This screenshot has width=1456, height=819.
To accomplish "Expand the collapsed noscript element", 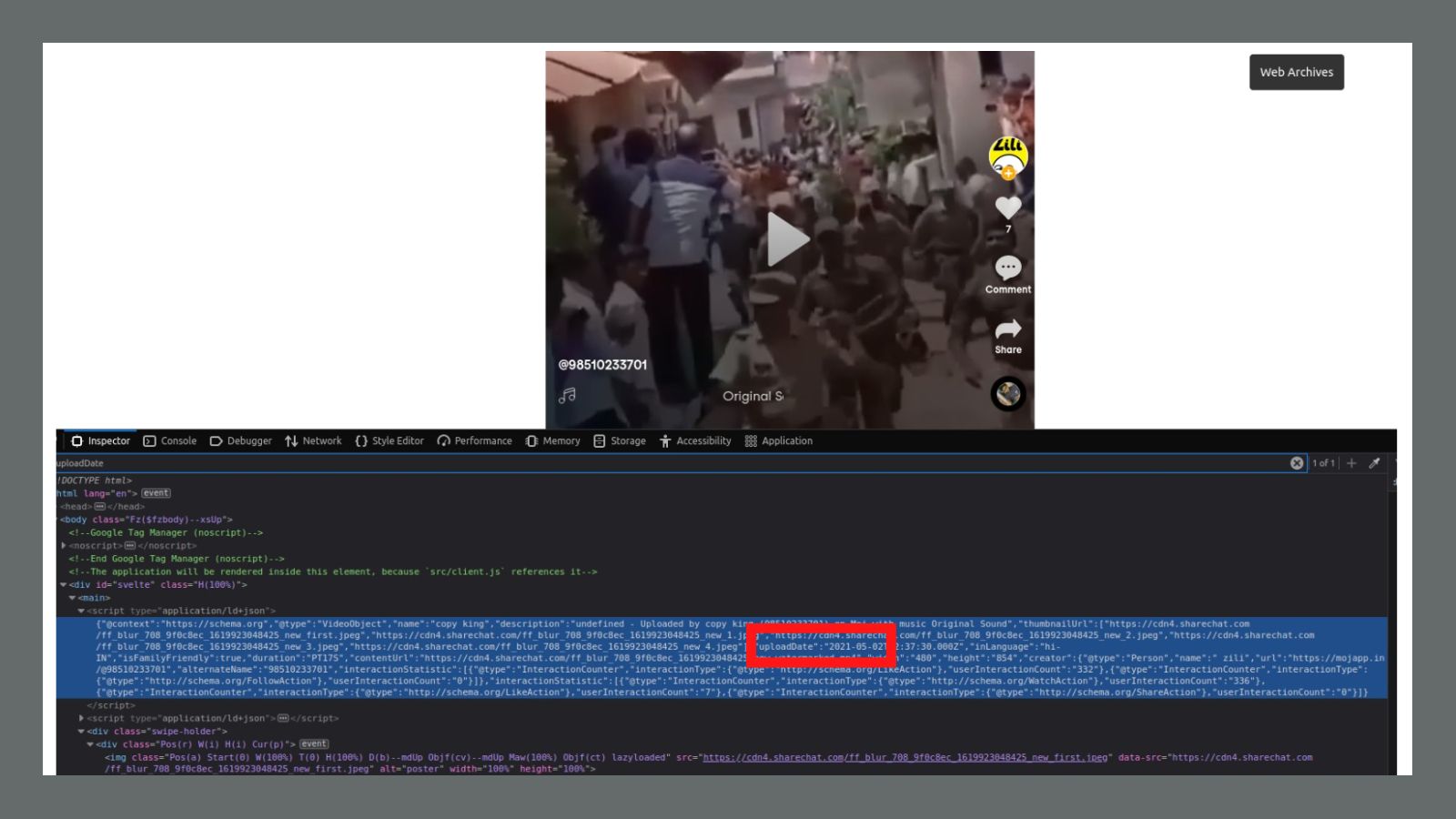I will pyautogui.click(x=64, y=546).
